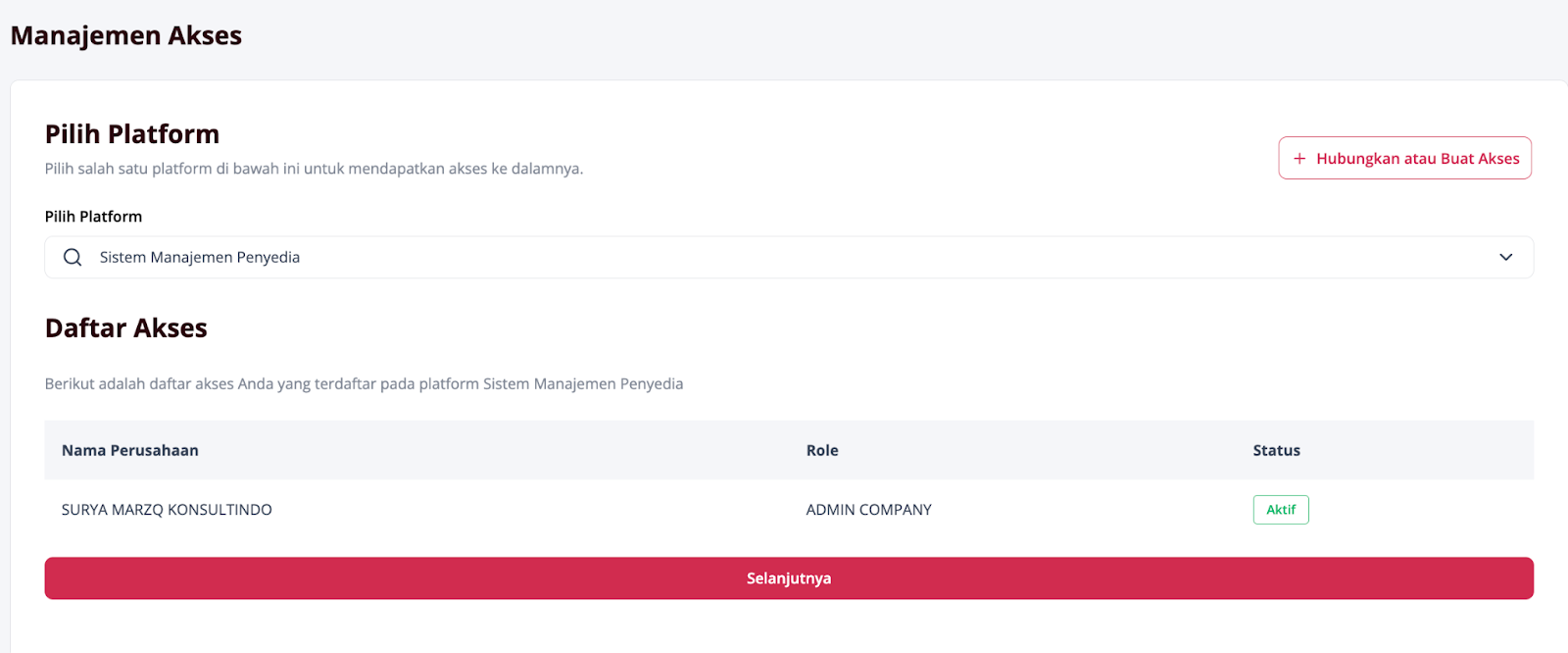Open the Sistem Manajemen Penyedia combo box
Viewport: 1568px width, 653px height.
[x=789, y=257]
